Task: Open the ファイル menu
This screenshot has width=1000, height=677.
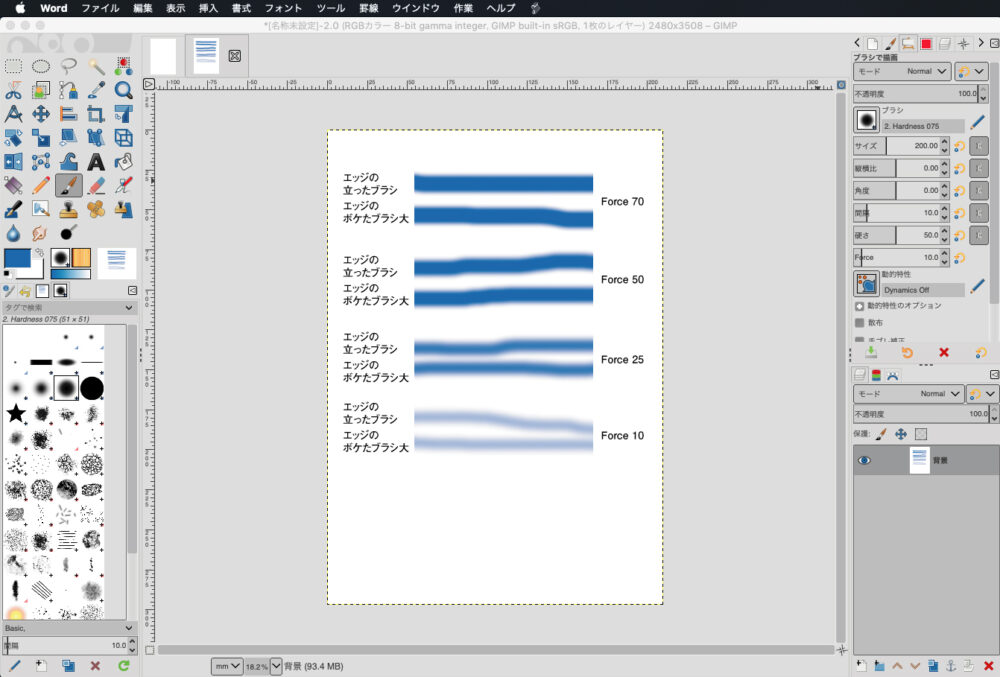Action: tap(100, 8)
